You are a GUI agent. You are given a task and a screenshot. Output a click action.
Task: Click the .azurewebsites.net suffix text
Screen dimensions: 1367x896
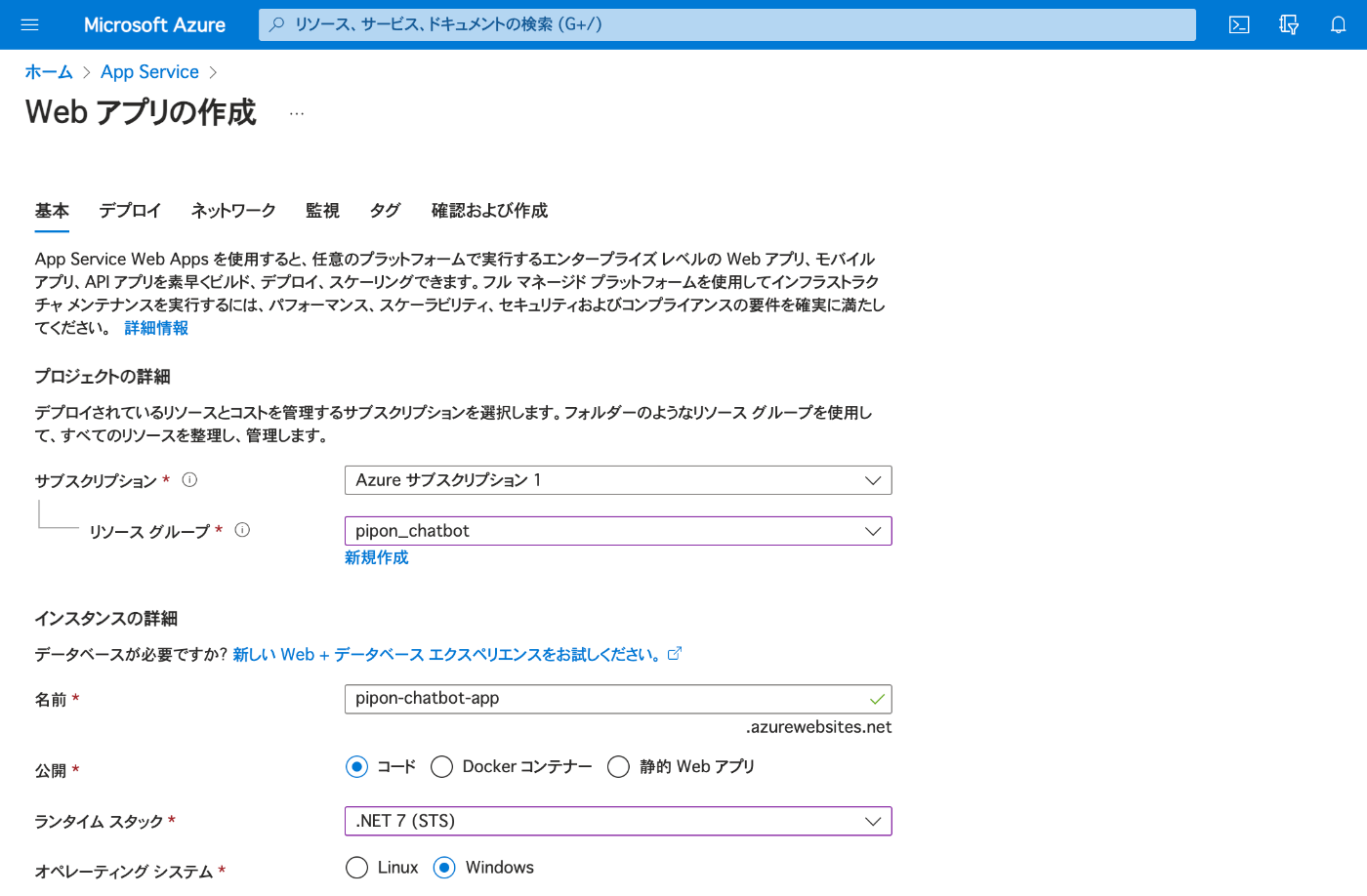tap(818, 727)
